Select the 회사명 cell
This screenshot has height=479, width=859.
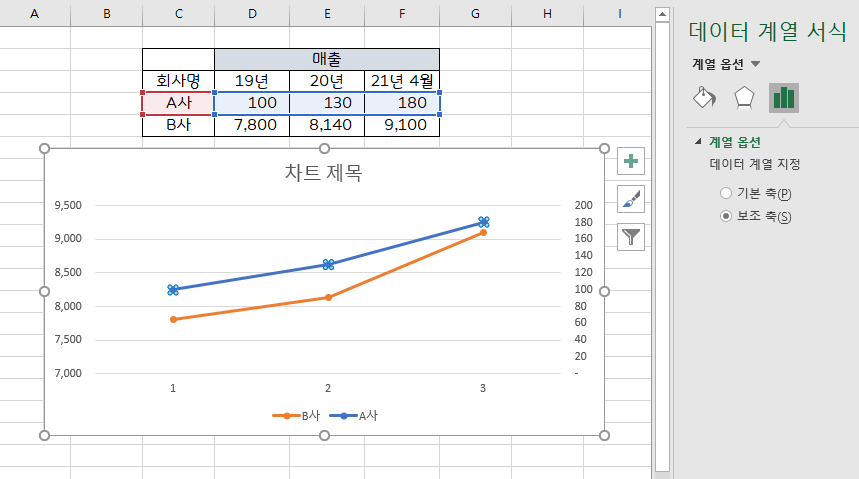pos(179,81)
